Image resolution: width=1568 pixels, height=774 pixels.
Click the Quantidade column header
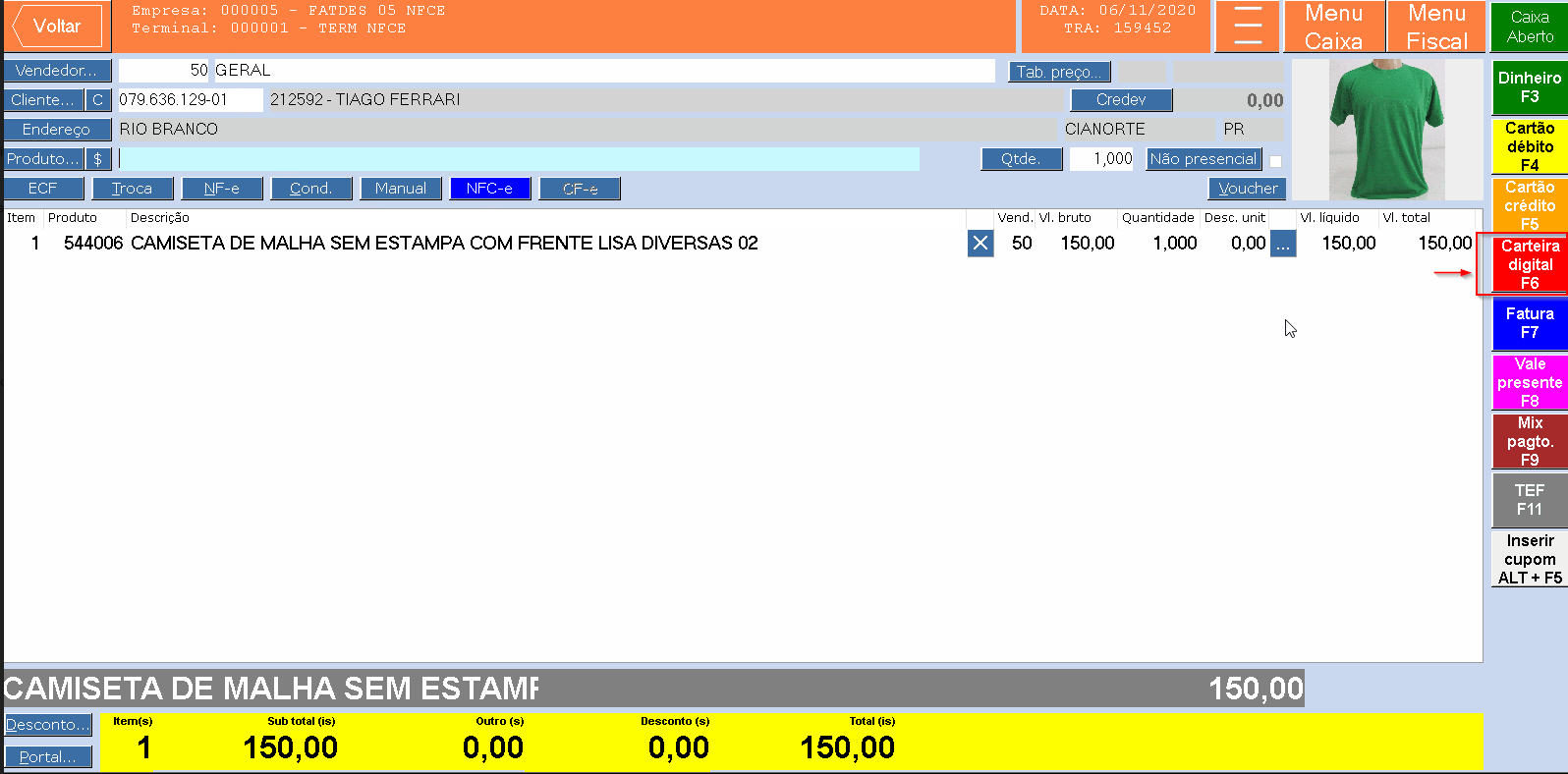pos(1158,218)
